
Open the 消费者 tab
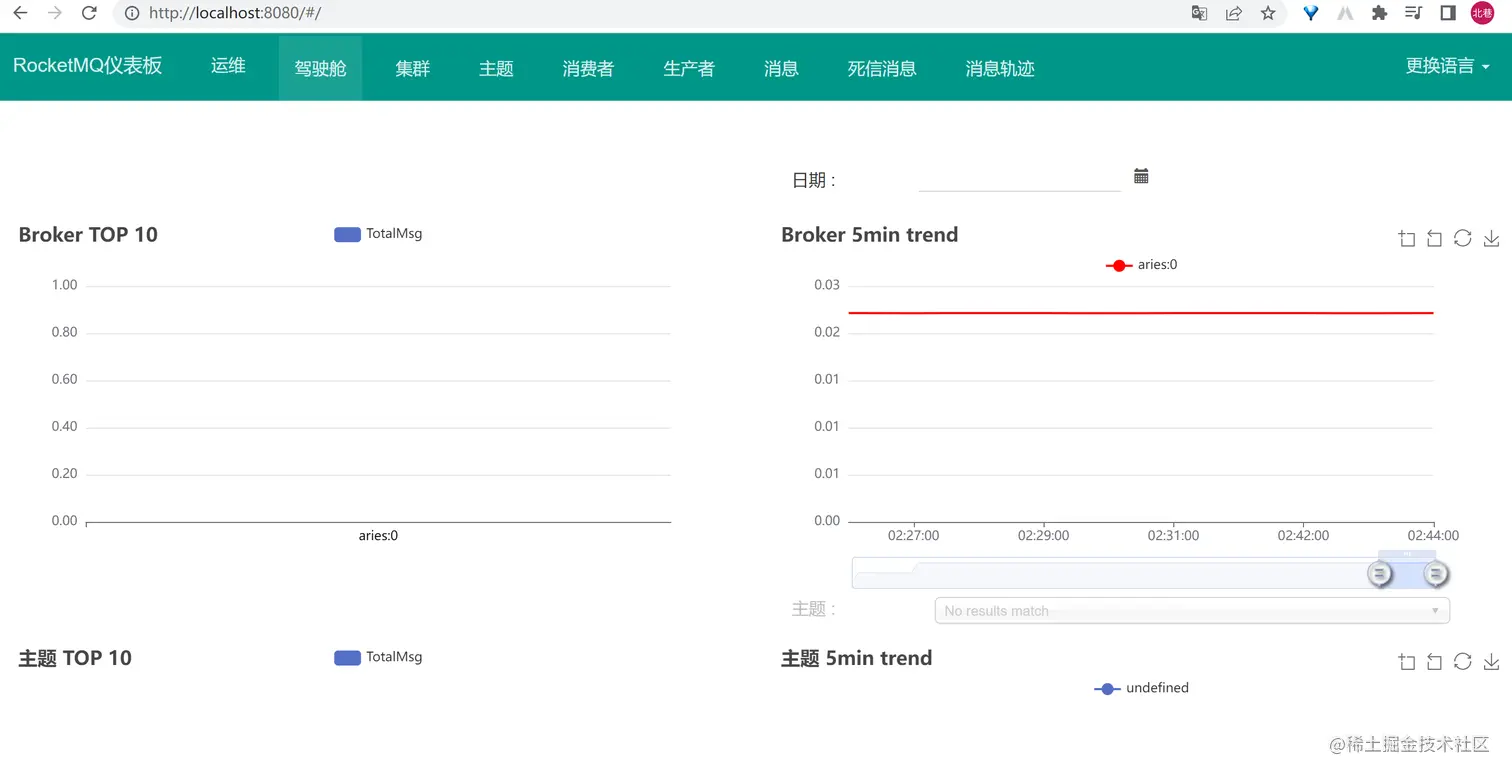(x=588, y=68)
